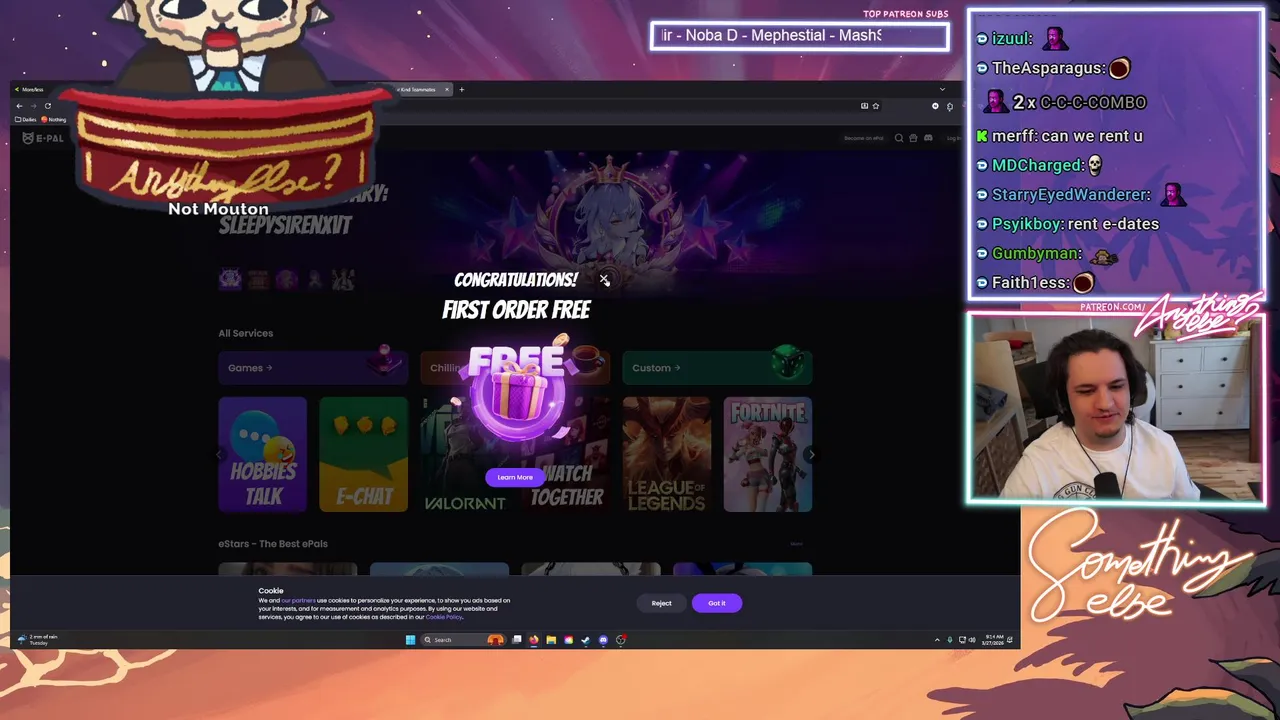Screen dimensions: 1280x720
Task: Reload the page with browser refresh icon
Action: [x=47, y=106]
